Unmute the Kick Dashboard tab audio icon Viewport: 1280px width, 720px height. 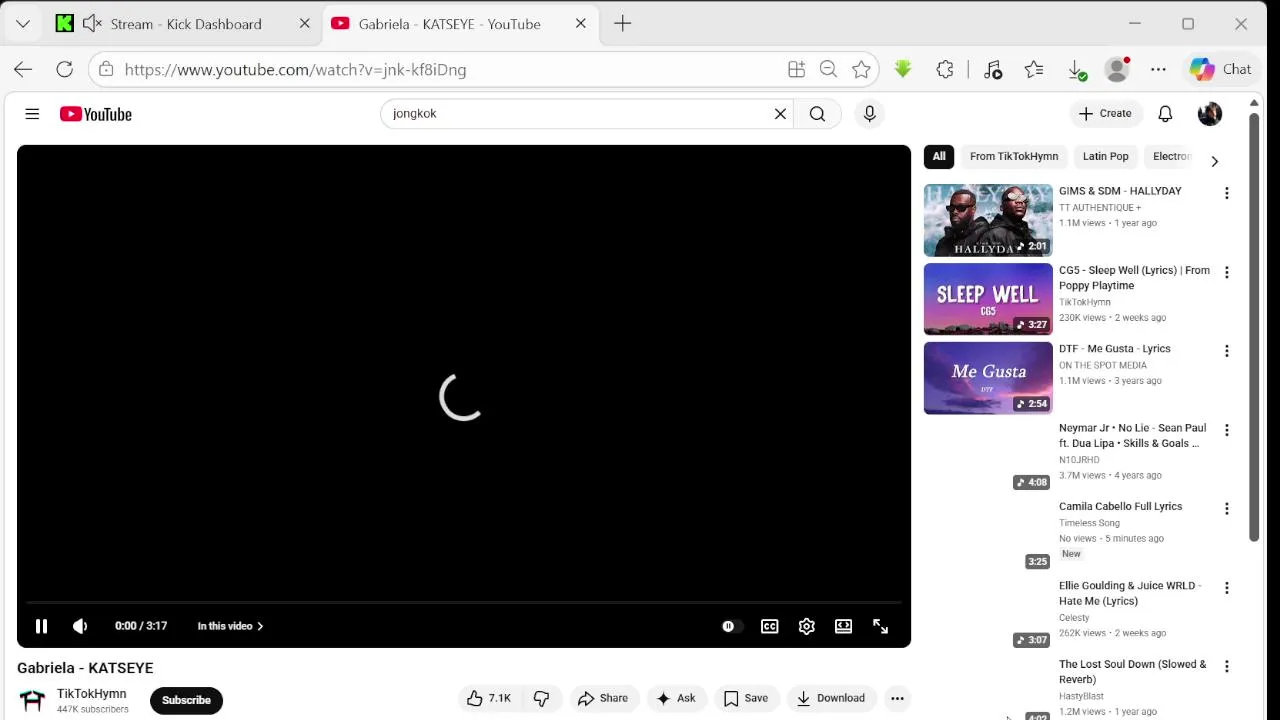[x=92, y=24]
